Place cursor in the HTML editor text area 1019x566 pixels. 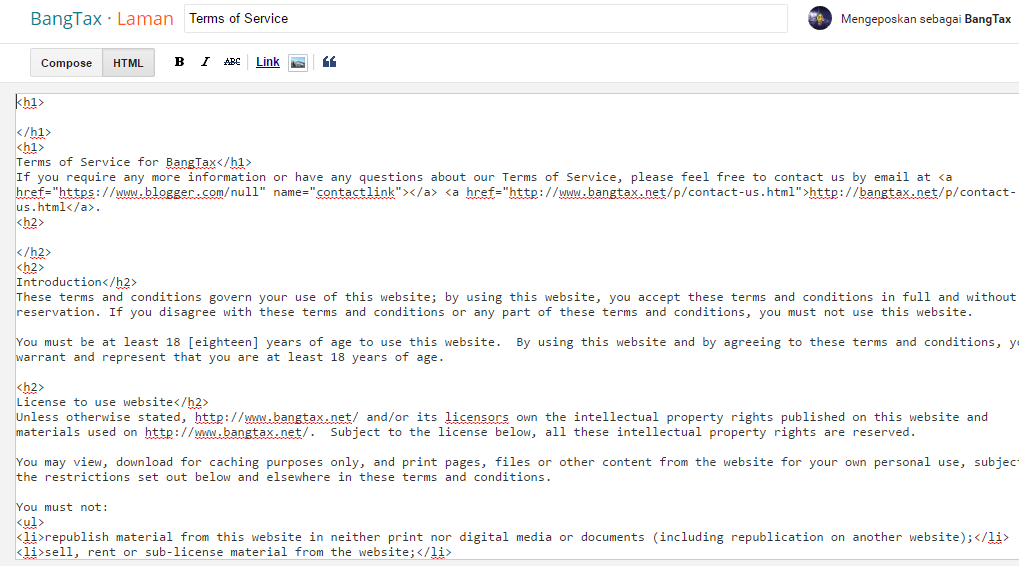517,326
